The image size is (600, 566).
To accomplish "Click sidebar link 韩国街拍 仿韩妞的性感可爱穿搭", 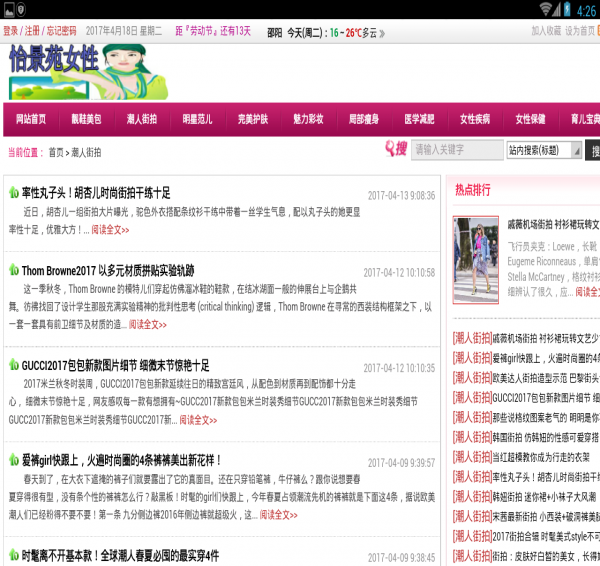I will pos(546,437).
